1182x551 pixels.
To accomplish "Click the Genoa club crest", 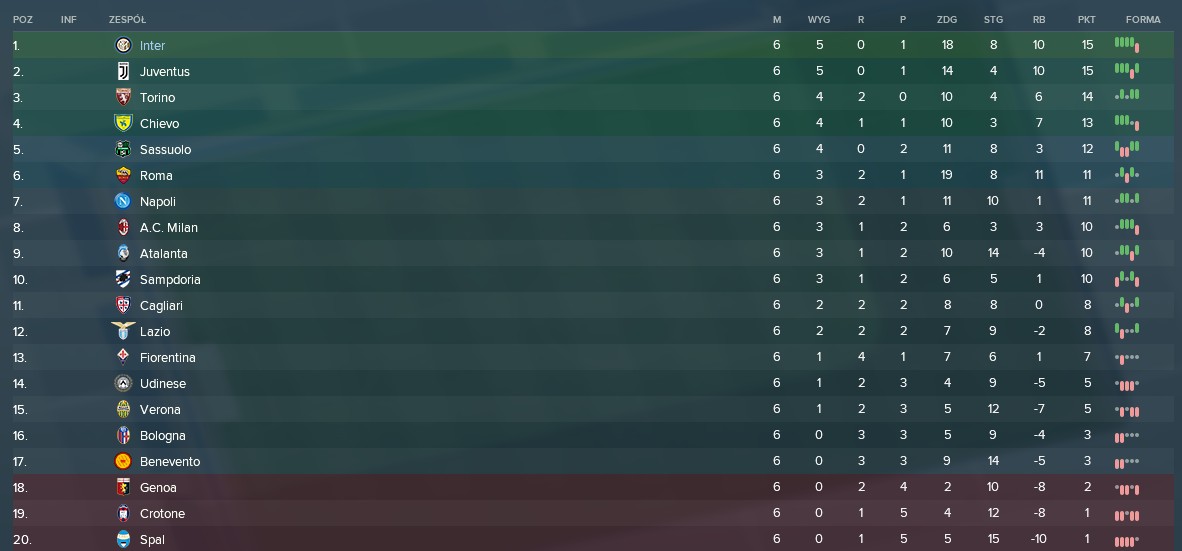I will click(123, 488).
